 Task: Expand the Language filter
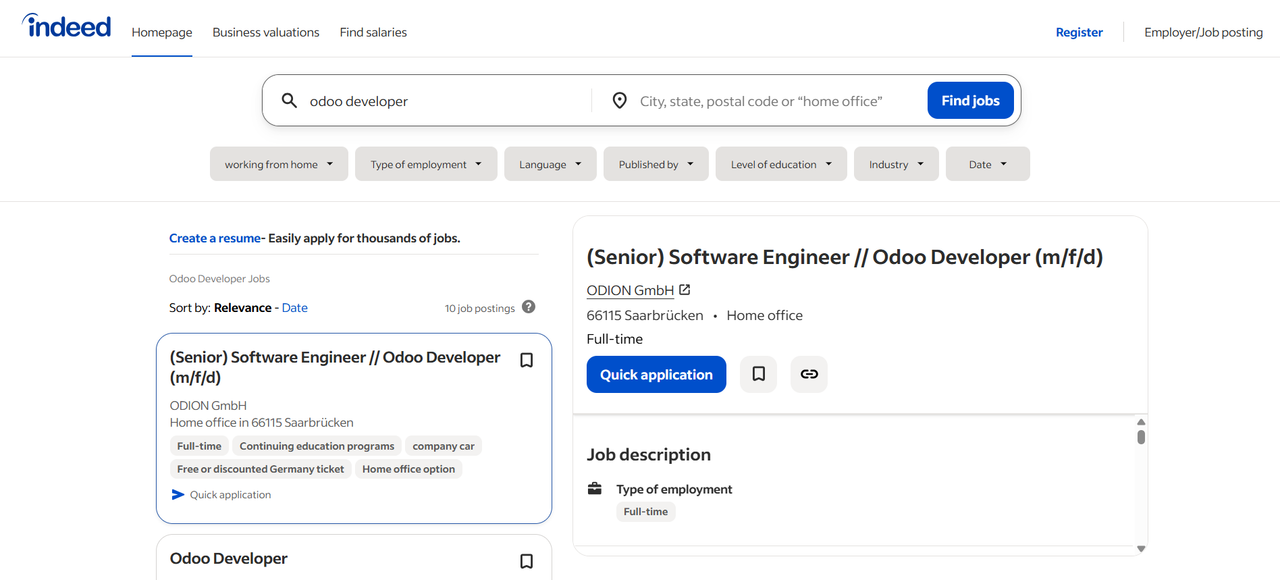point(550,164)
